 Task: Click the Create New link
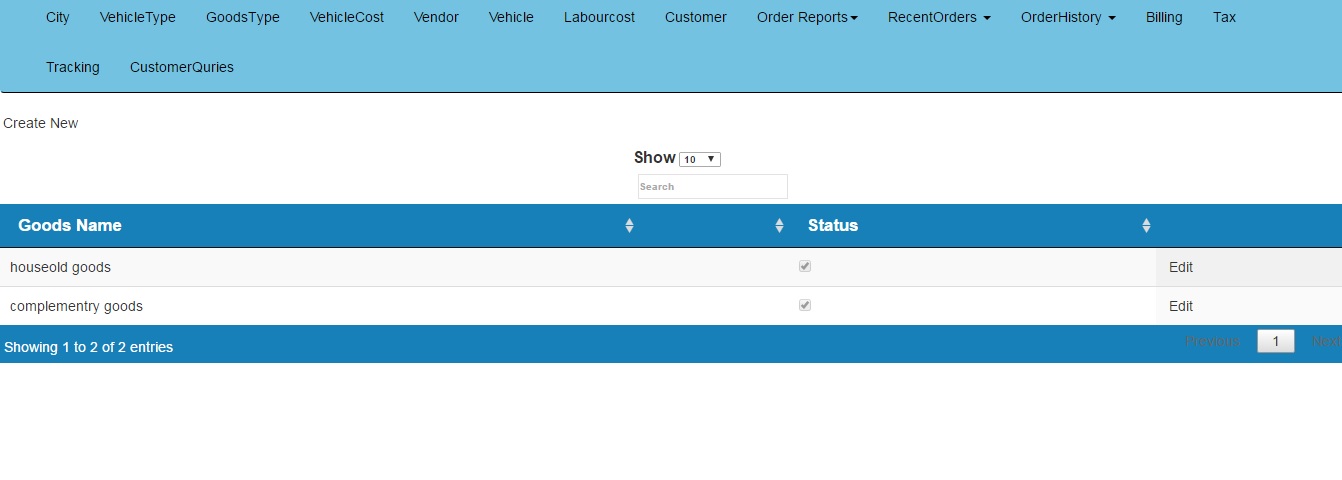(41, 123)
